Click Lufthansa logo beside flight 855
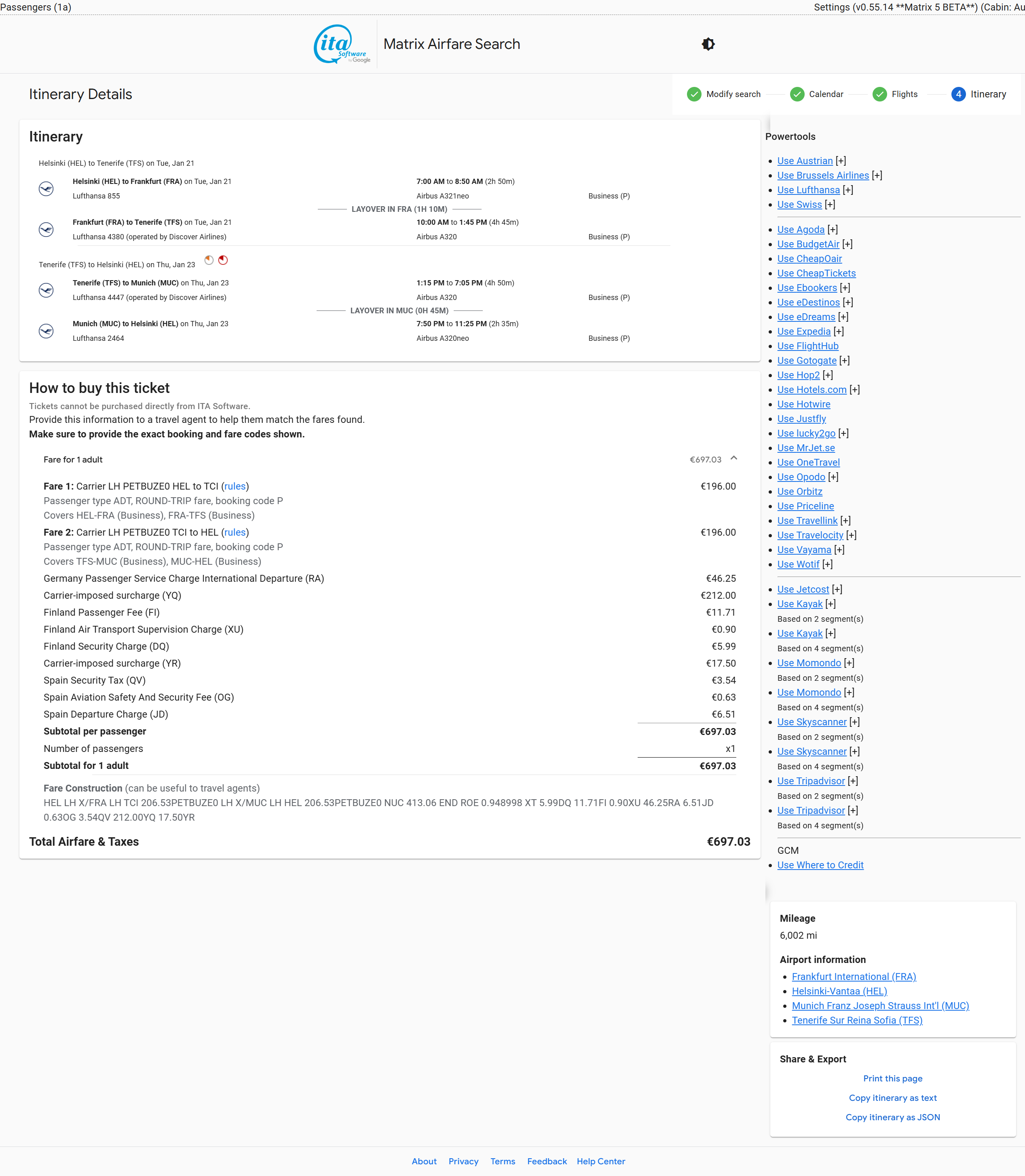This screenshot has width=1025, height=1176. (x=46, y=189)
